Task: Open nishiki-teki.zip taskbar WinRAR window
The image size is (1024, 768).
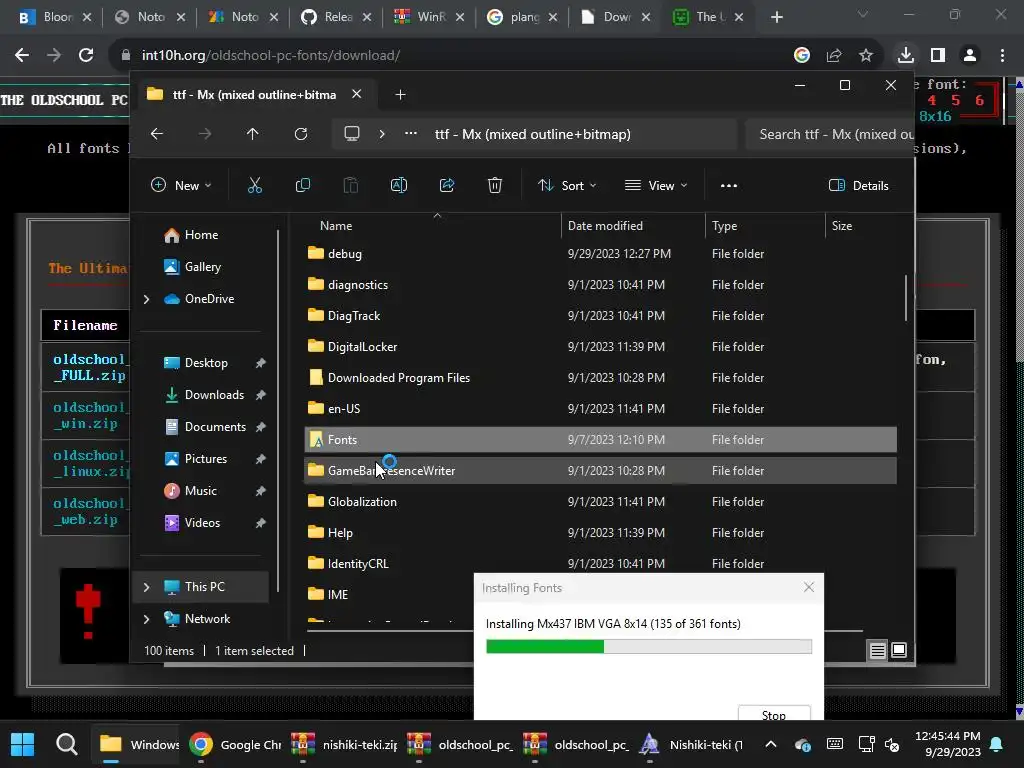Action: coord(344,744)
